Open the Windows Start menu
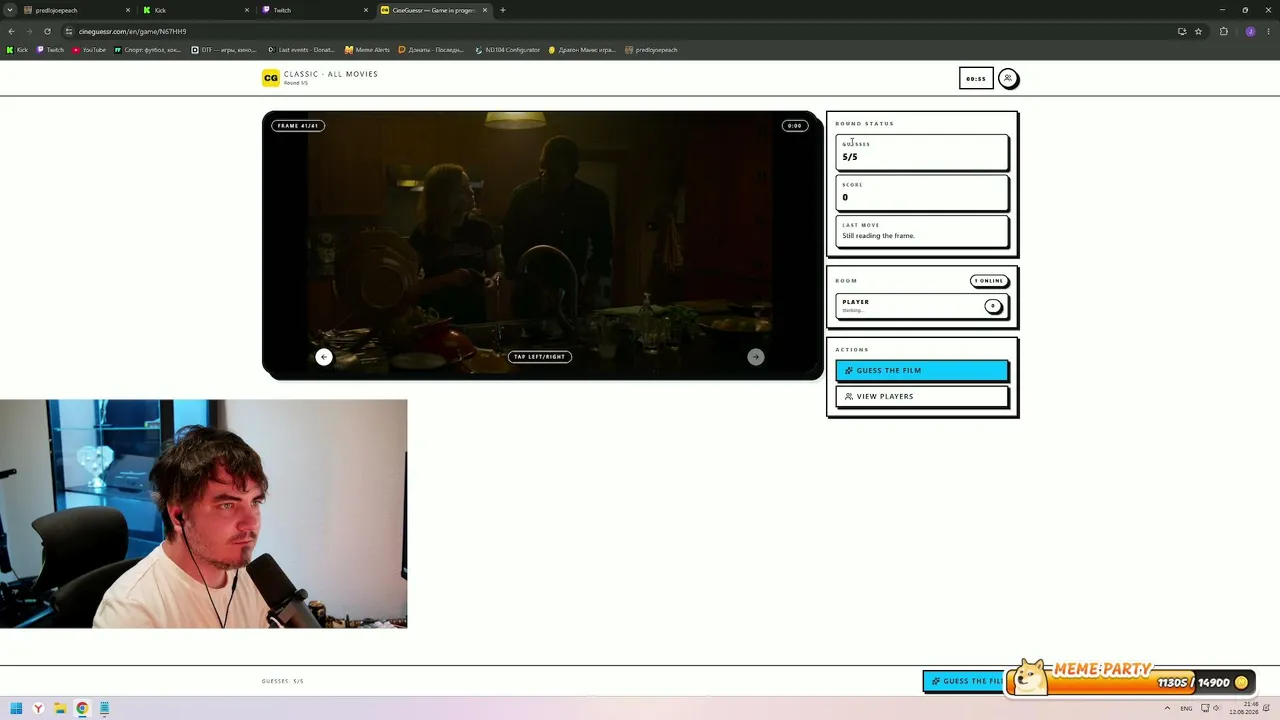The image size is (1280, 720). coord(16,709)
